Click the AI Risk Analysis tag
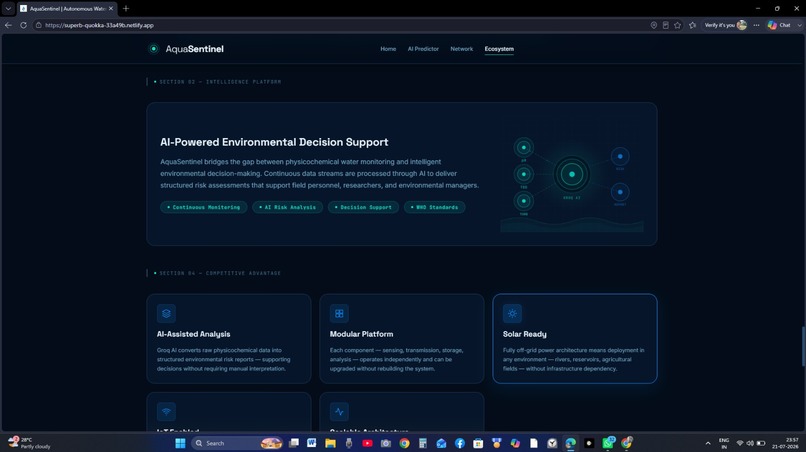This screenshot has height=452, width=806. pos(287,207)
